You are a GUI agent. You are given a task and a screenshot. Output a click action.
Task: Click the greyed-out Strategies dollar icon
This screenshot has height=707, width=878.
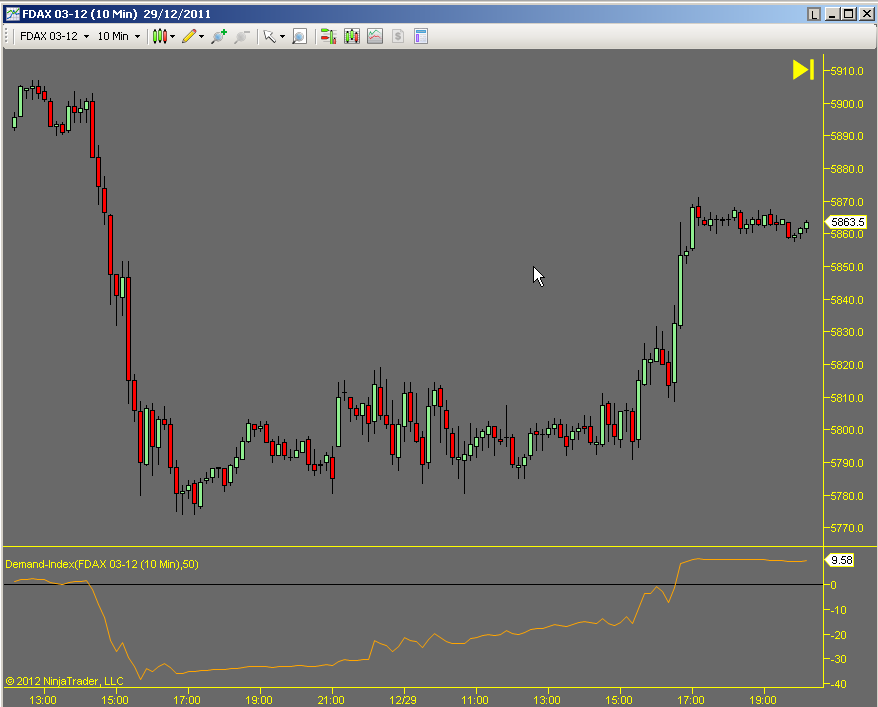[x=398, y=36]
